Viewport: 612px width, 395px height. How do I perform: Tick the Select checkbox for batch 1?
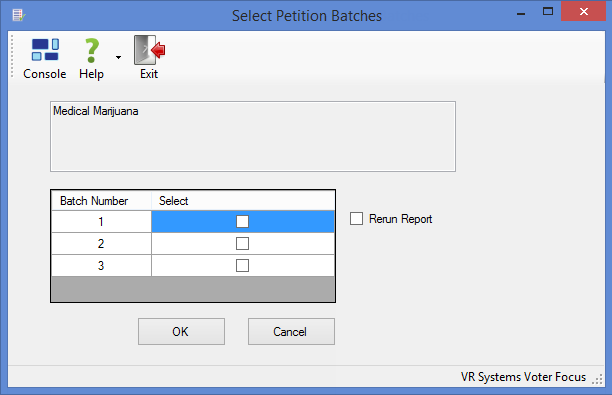242,221
